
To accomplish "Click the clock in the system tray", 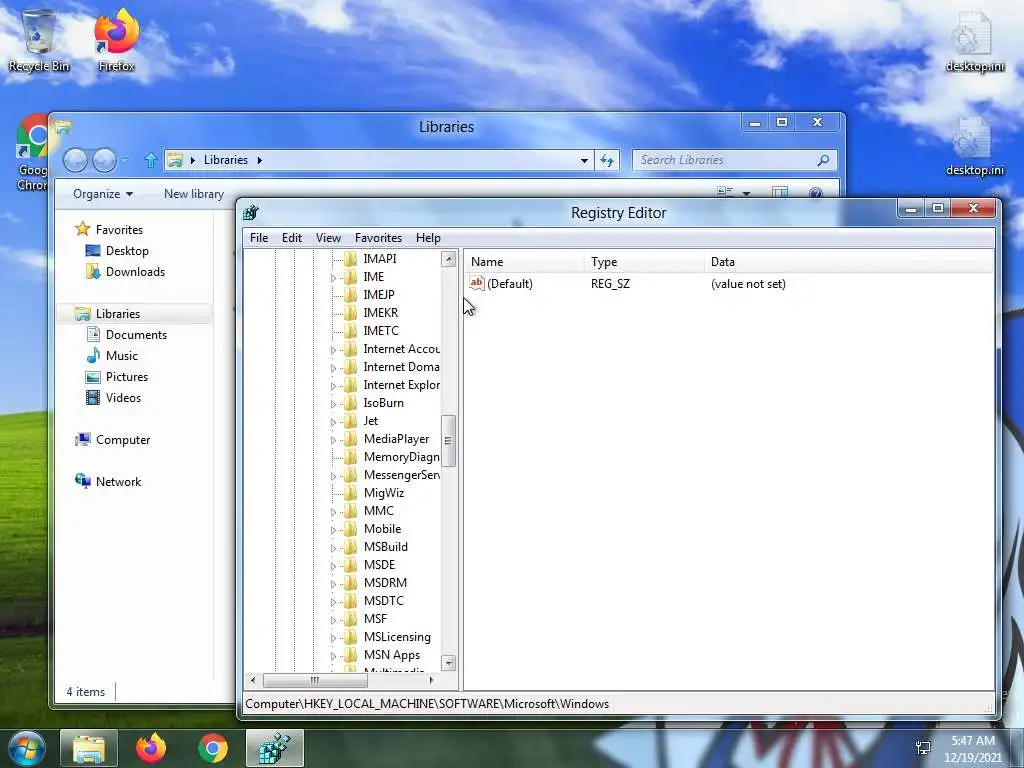I will [x=973, y=748].
